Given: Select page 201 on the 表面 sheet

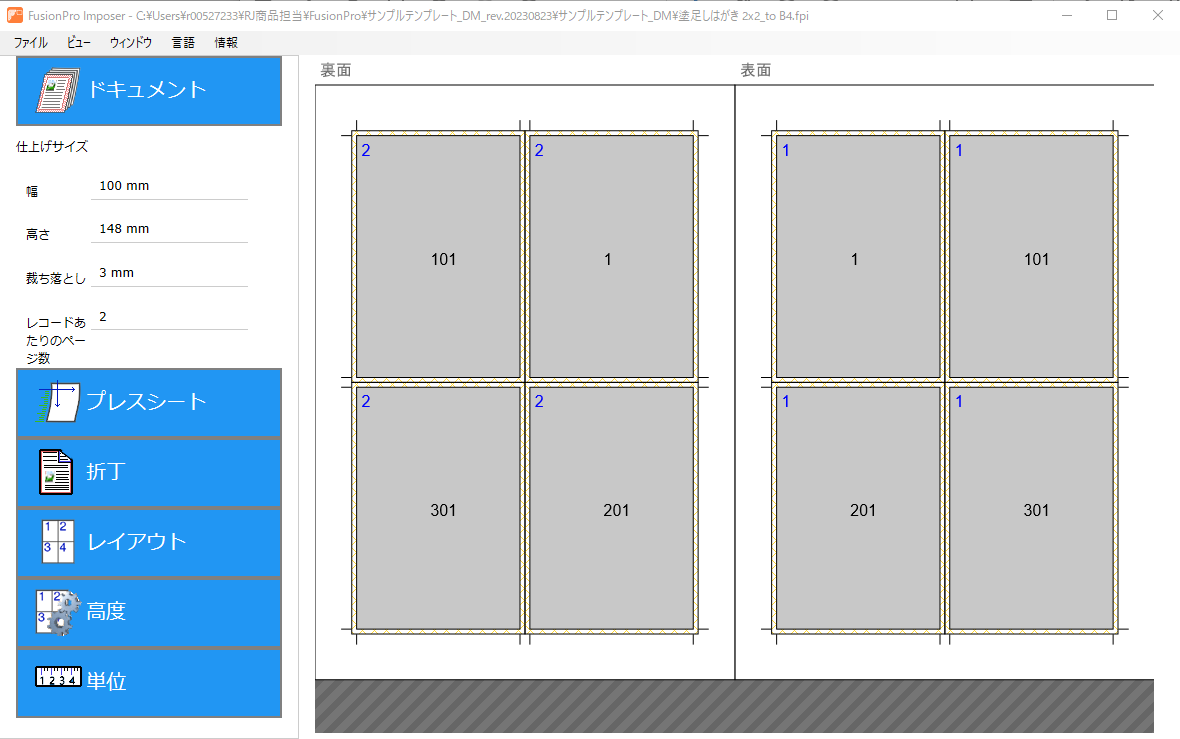Looking at the screenshot, I should [x=857, y=508].
